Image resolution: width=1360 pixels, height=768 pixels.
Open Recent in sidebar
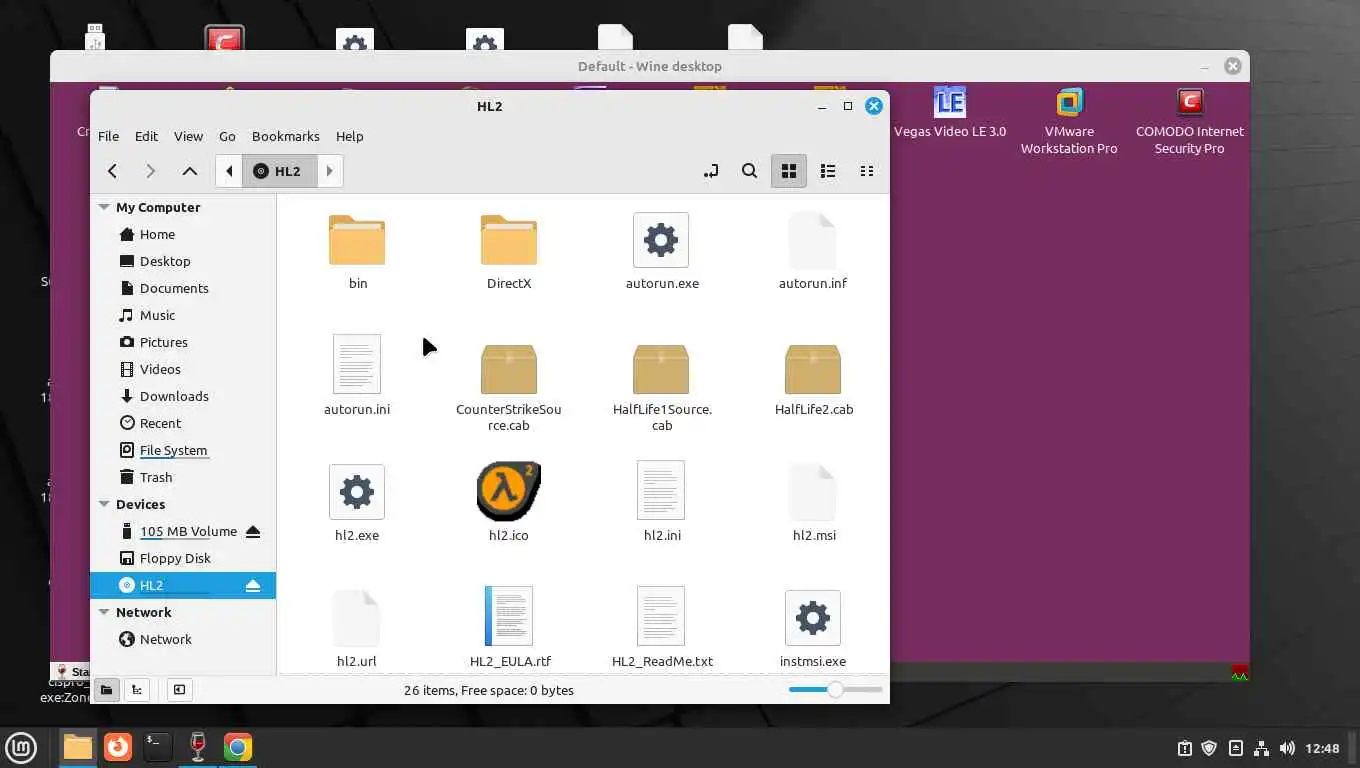point(183,423)
